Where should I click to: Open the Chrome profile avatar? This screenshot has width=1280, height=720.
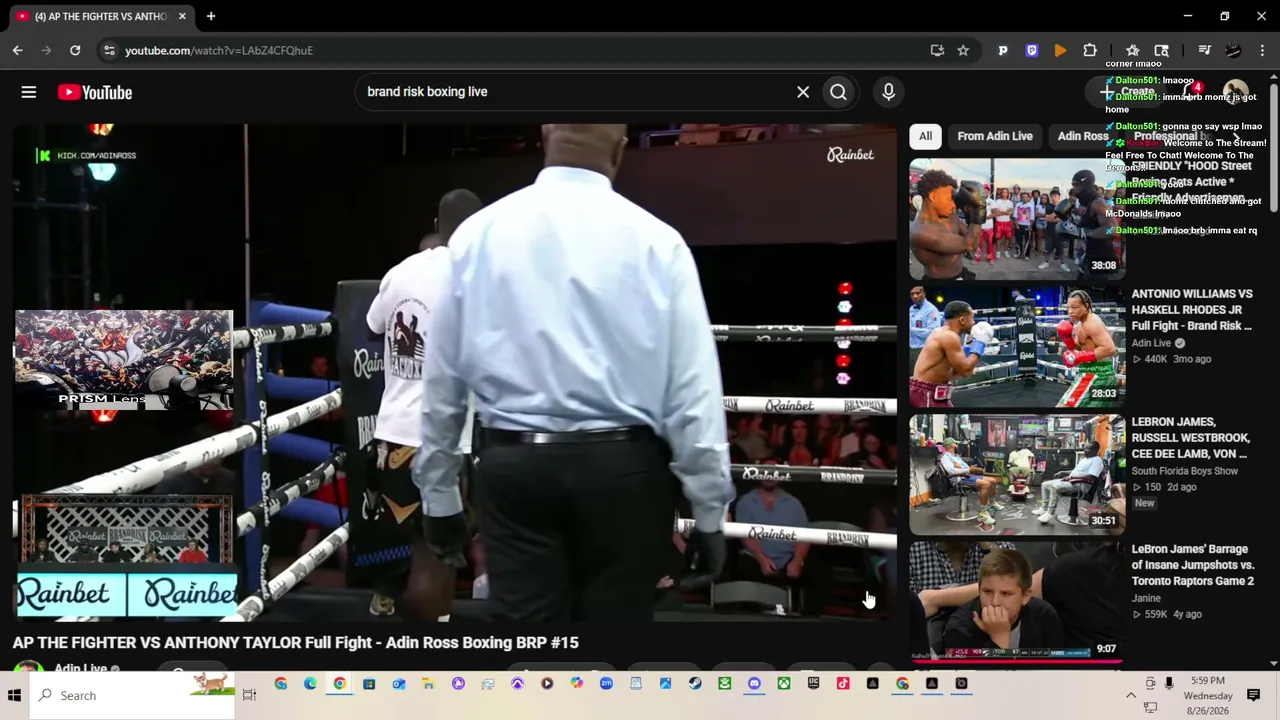tap(1234, 50)
